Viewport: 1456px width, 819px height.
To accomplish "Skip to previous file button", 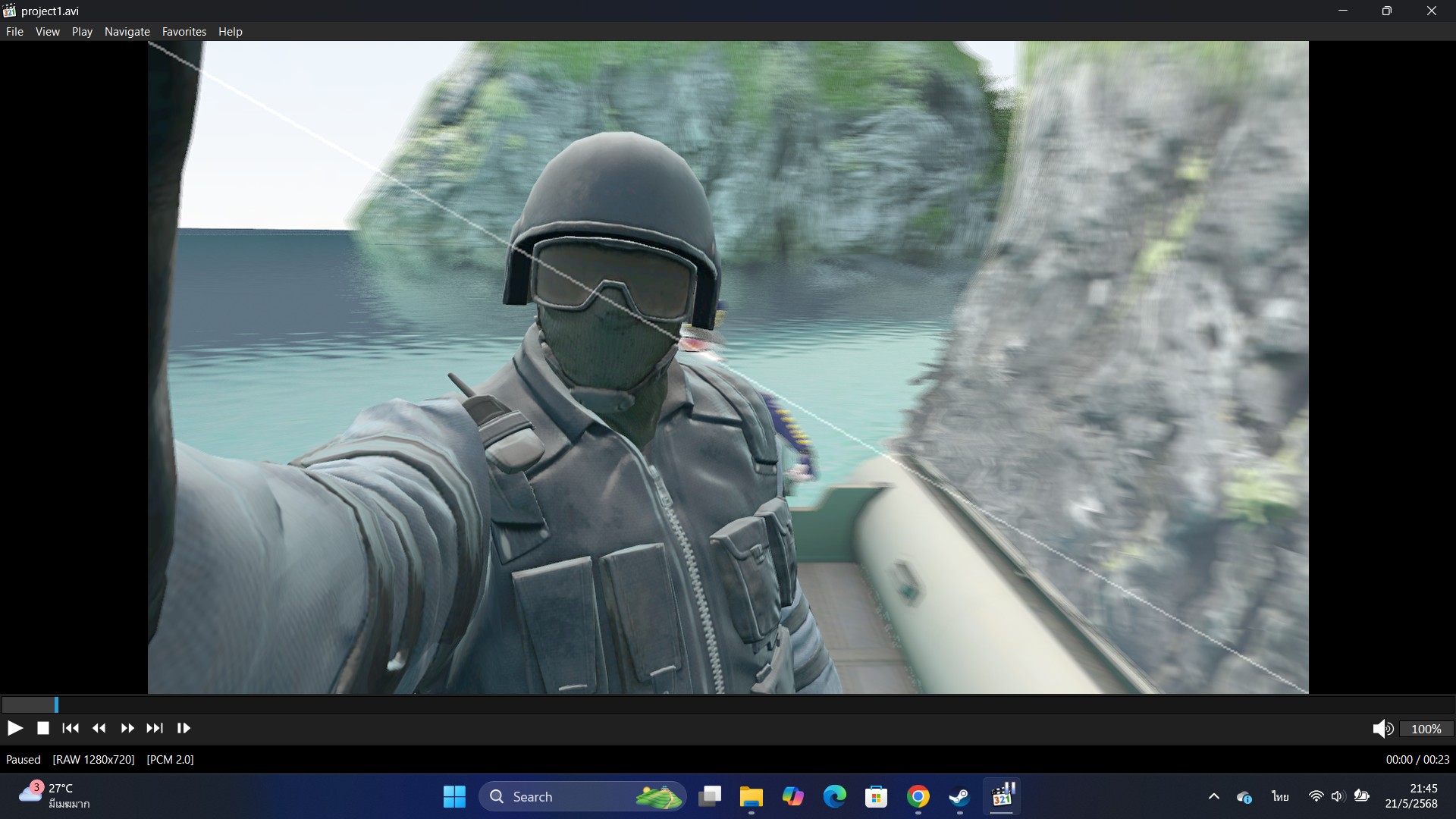I will (x=71, y=728).
